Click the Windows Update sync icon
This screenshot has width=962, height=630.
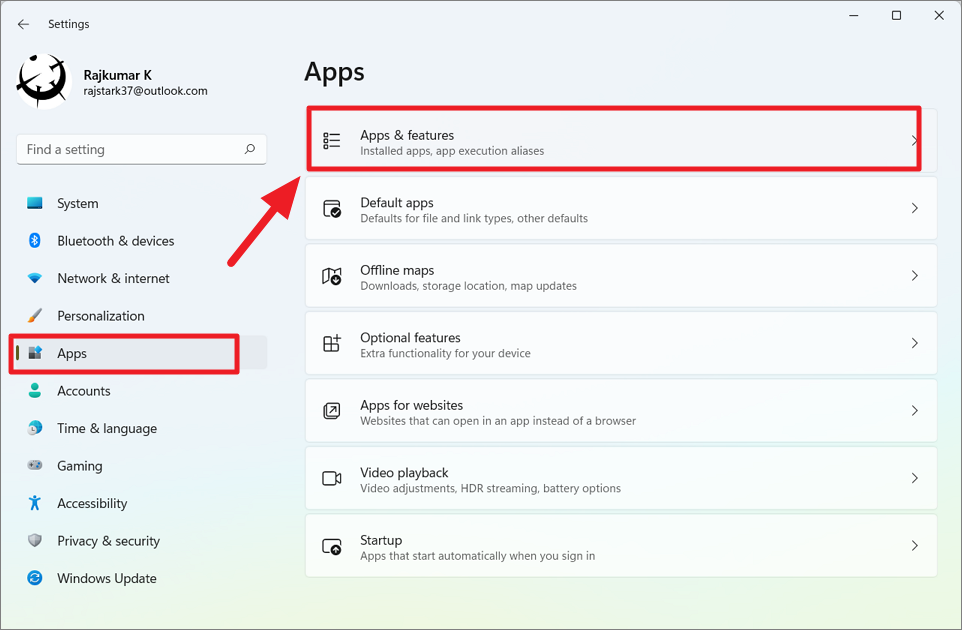tap(35, 578)
